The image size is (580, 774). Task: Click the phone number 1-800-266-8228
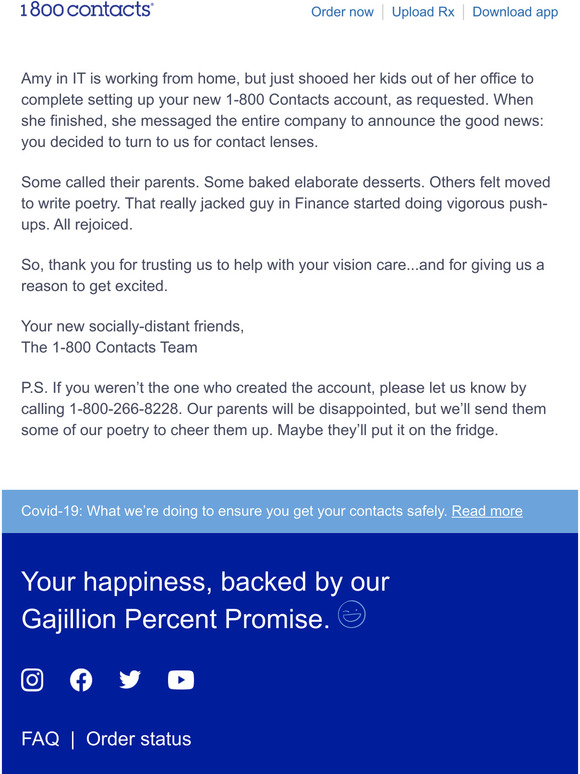tap(127, 409)
